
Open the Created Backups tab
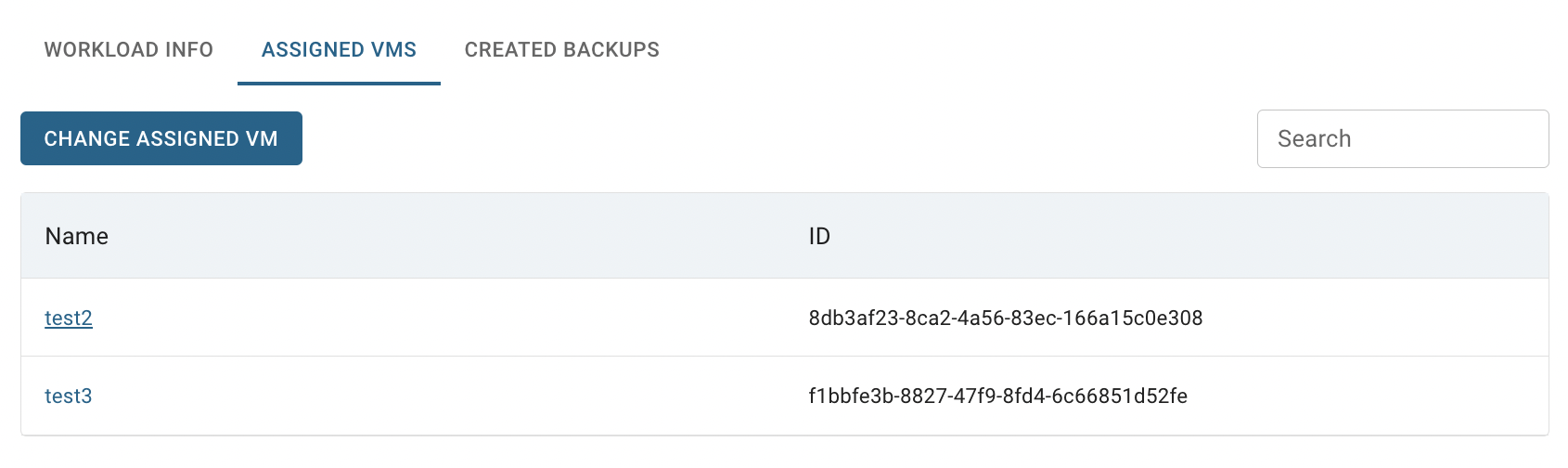(x=562, y=50)
